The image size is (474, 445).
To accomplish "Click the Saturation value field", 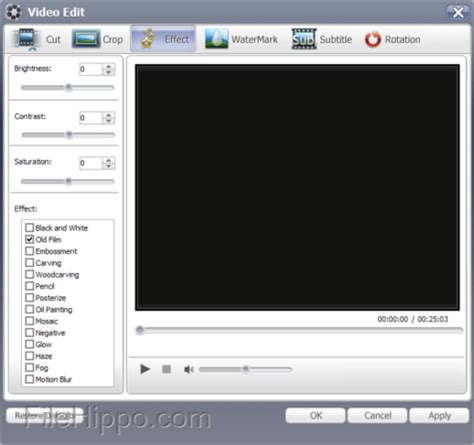I will (x=91, y=163).
